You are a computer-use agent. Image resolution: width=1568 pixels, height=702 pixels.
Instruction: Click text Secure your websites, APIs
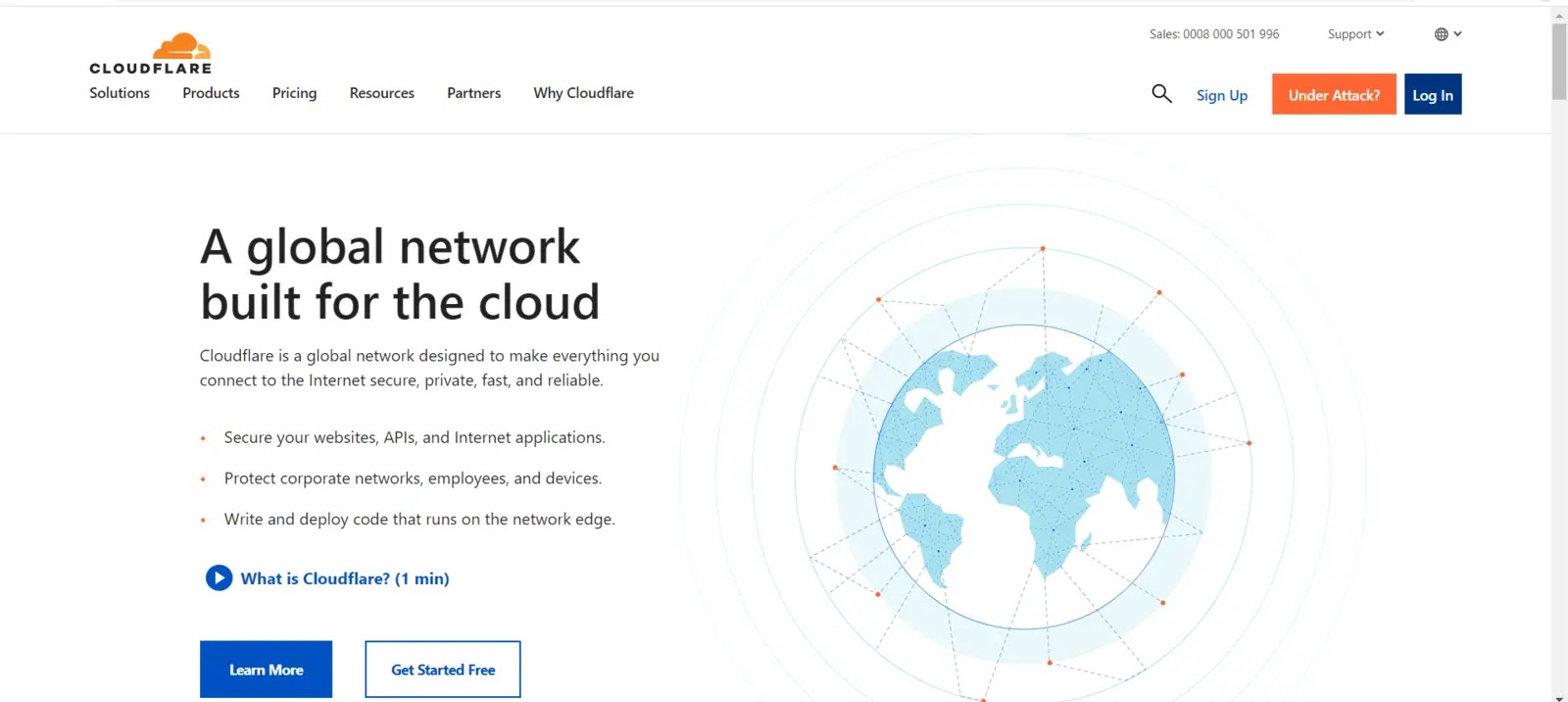(x=415, y=437)
